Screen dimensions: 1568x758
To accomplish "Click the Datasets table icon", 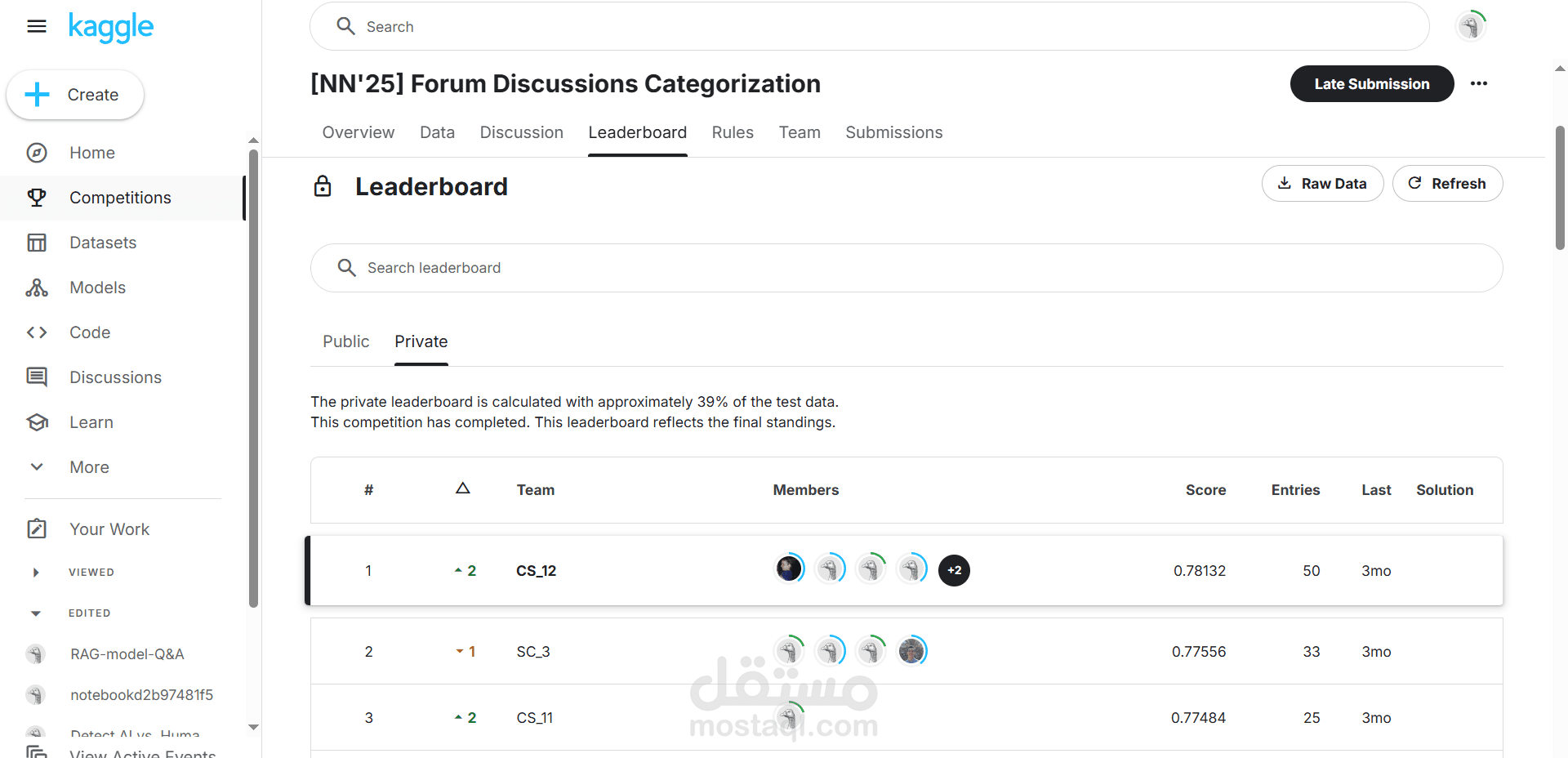I will 37,243.
